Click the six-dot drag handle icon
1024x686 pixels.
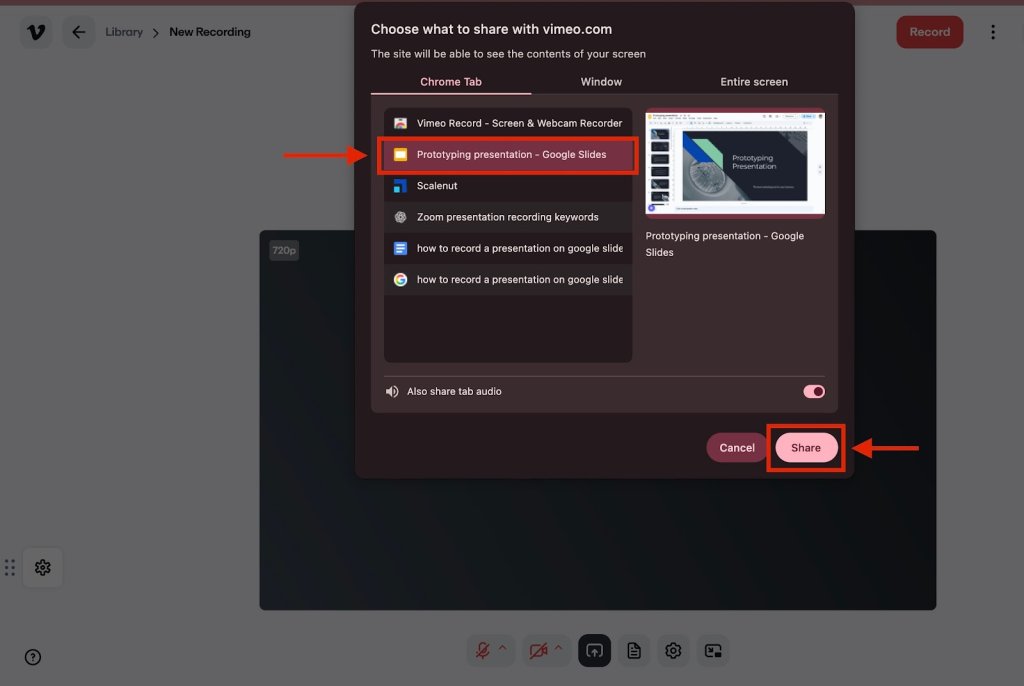10,567
